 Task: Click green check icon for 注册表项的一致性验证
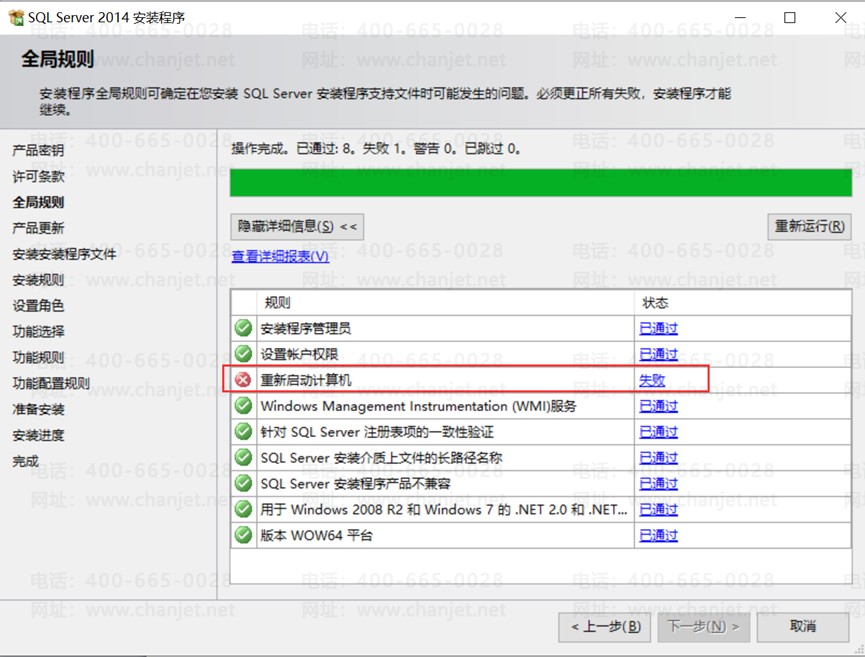pyautogui.click(x=243, y=431)
